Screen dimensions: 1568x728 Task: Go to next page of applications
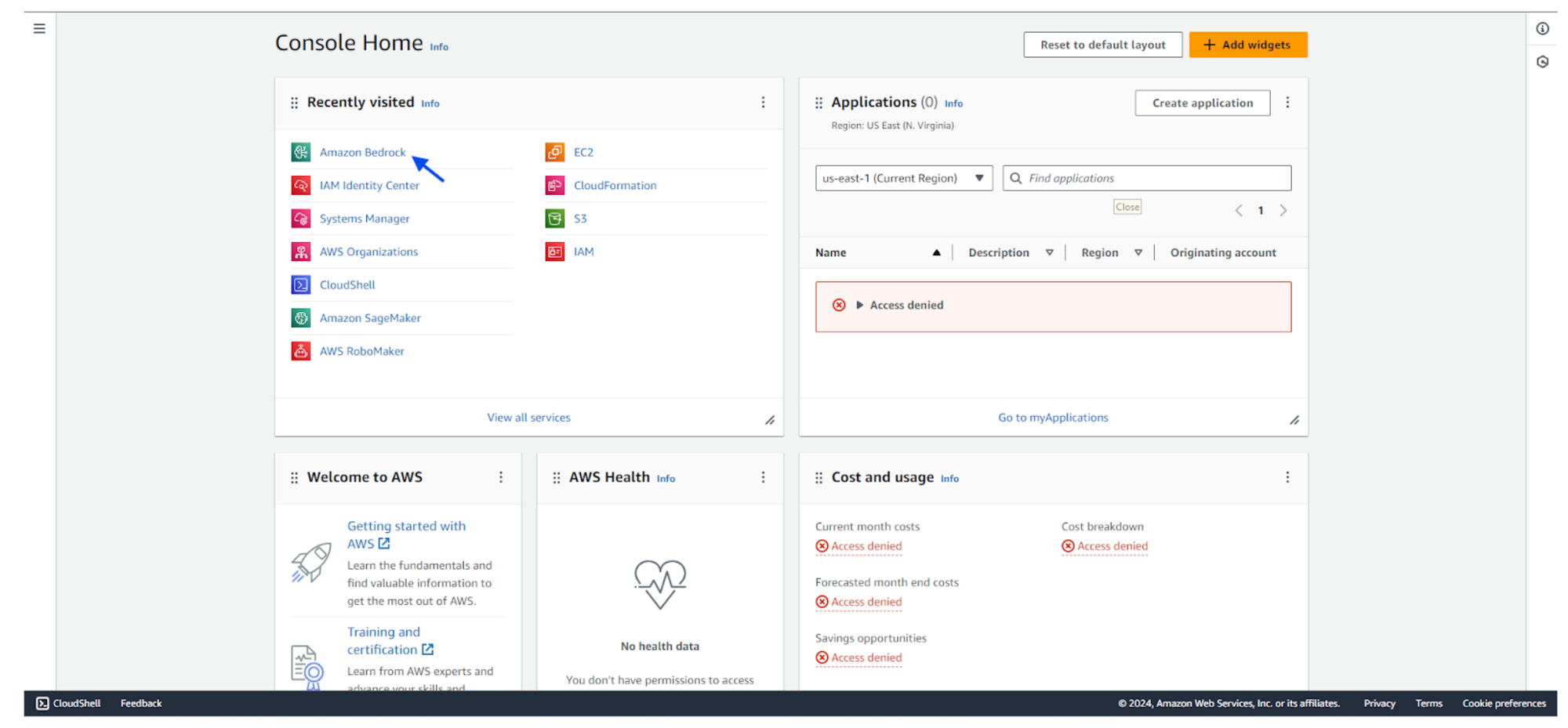1283,210
